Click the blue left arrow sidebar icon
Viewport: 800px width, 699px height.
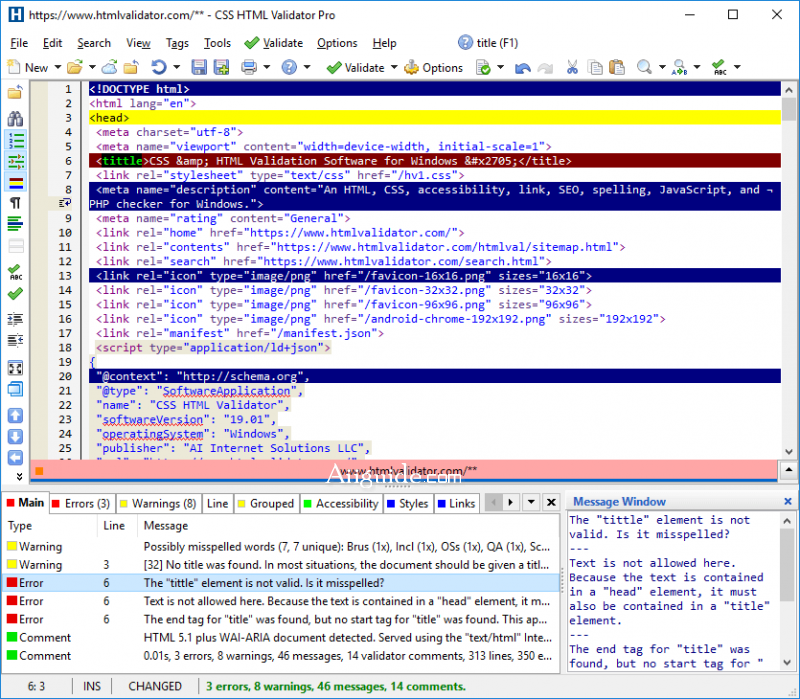[x=15, y=458]
